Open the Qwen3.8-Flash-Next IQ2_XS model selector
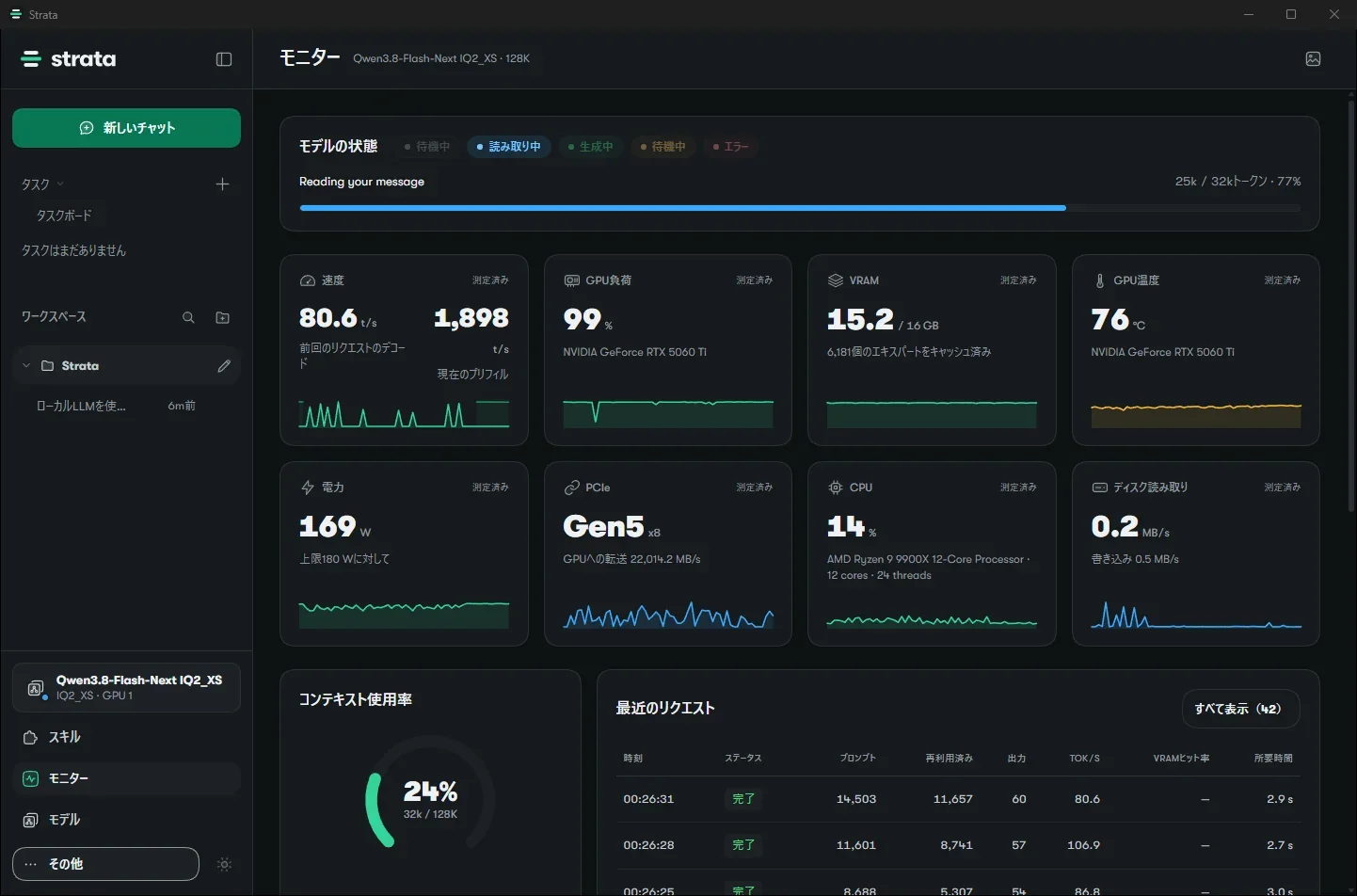 126,688
